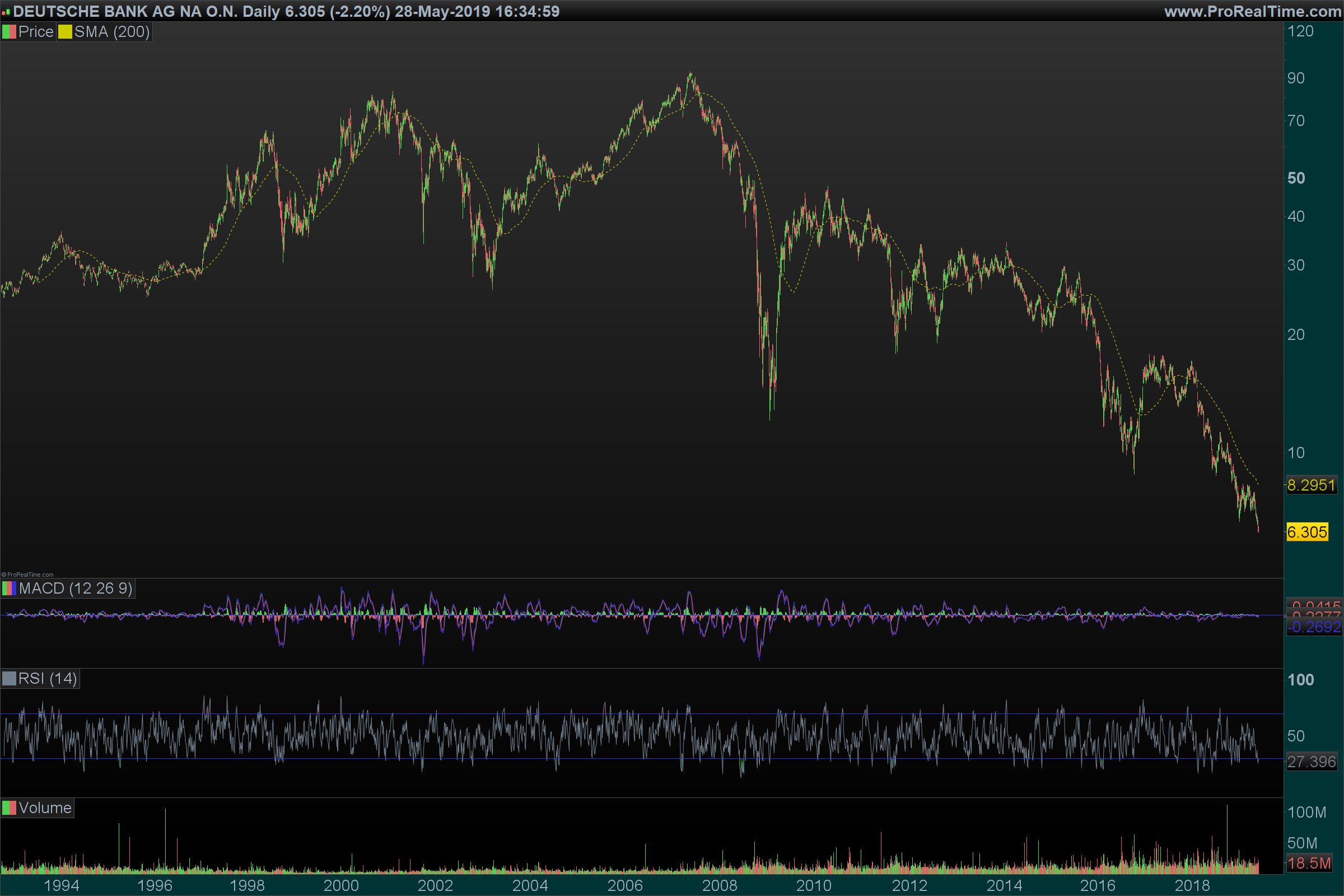Select the Volume panel label
The height and width of the screenshot is (896, 1344).
[x=45, y=808]
